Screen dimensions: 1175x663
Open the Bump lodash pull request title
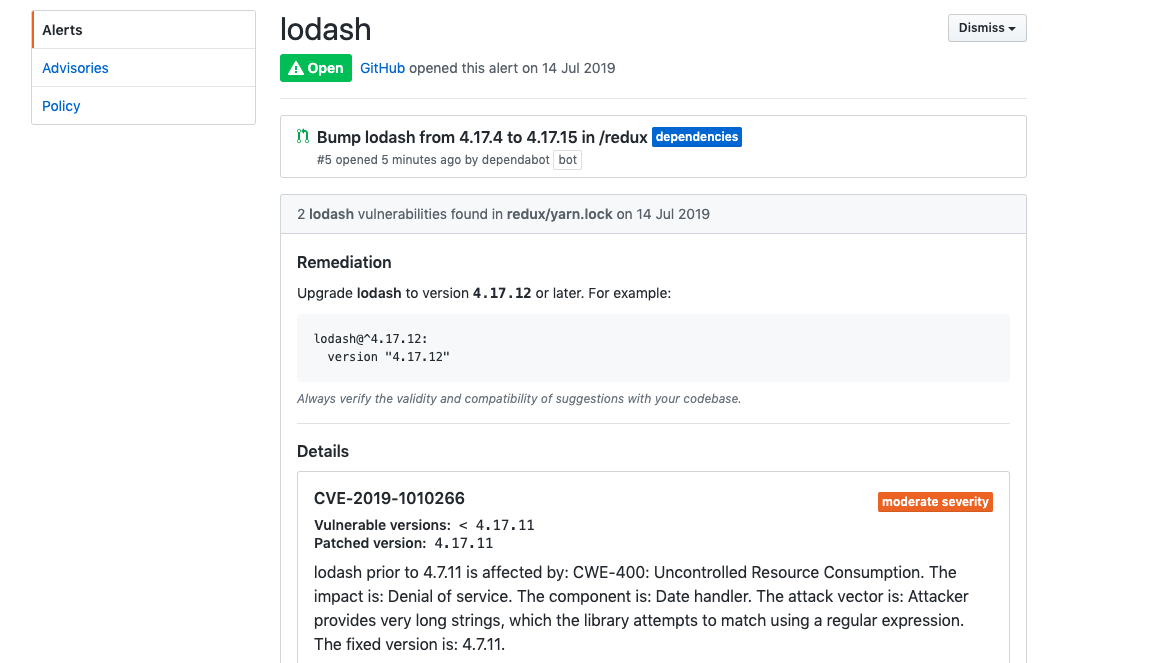click(482, 137)
